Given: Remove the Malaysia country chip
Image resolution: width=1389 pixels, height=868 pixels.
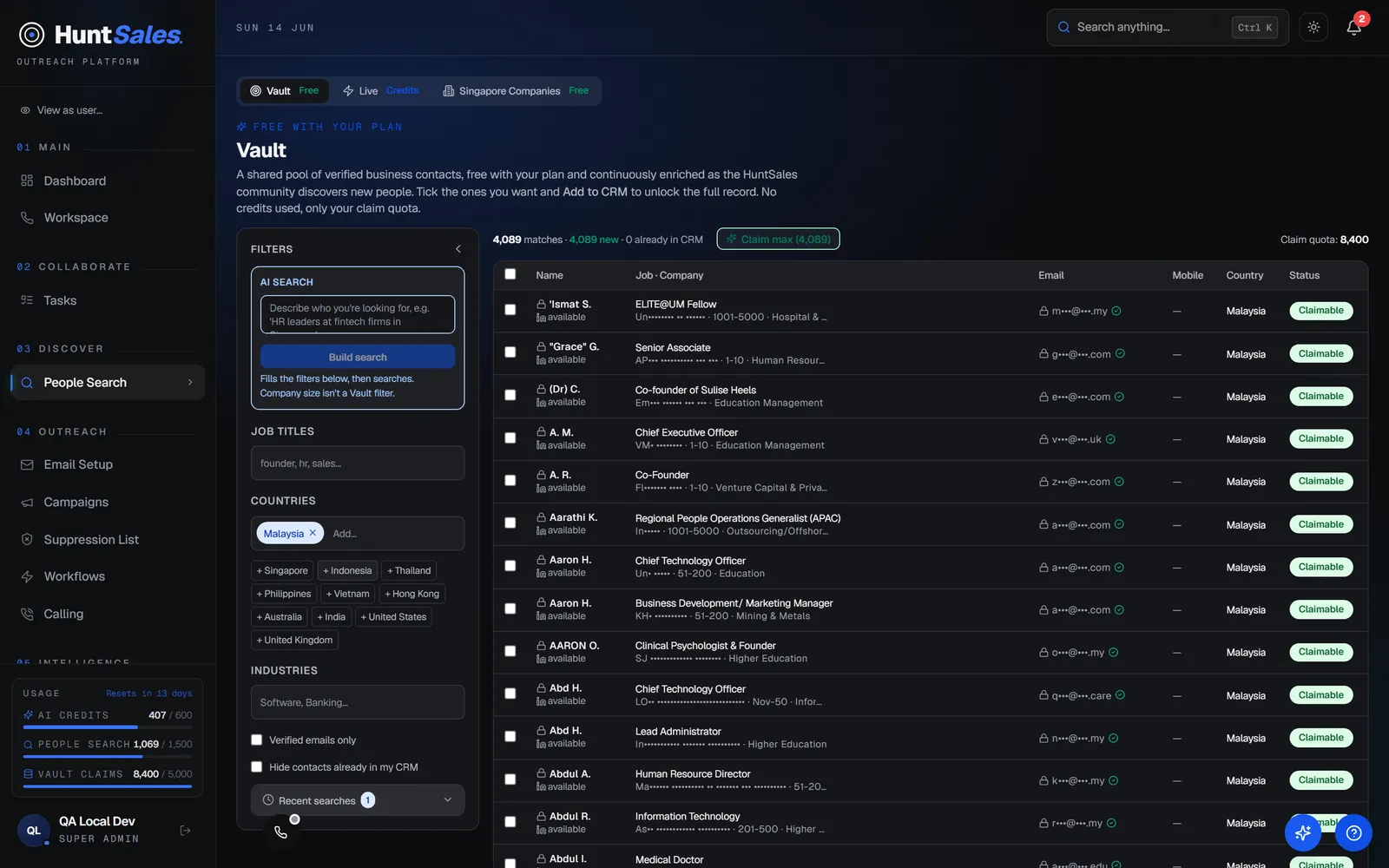Looking at the screenshot, I should pyautogui.click(x=313, y=533).
